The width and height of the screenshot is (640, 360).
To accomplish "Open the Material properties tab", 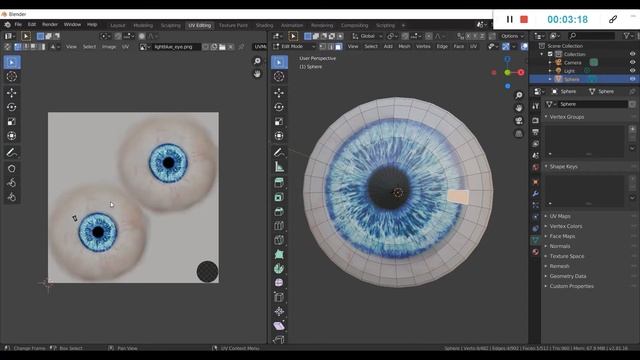I will coord(536,252).
